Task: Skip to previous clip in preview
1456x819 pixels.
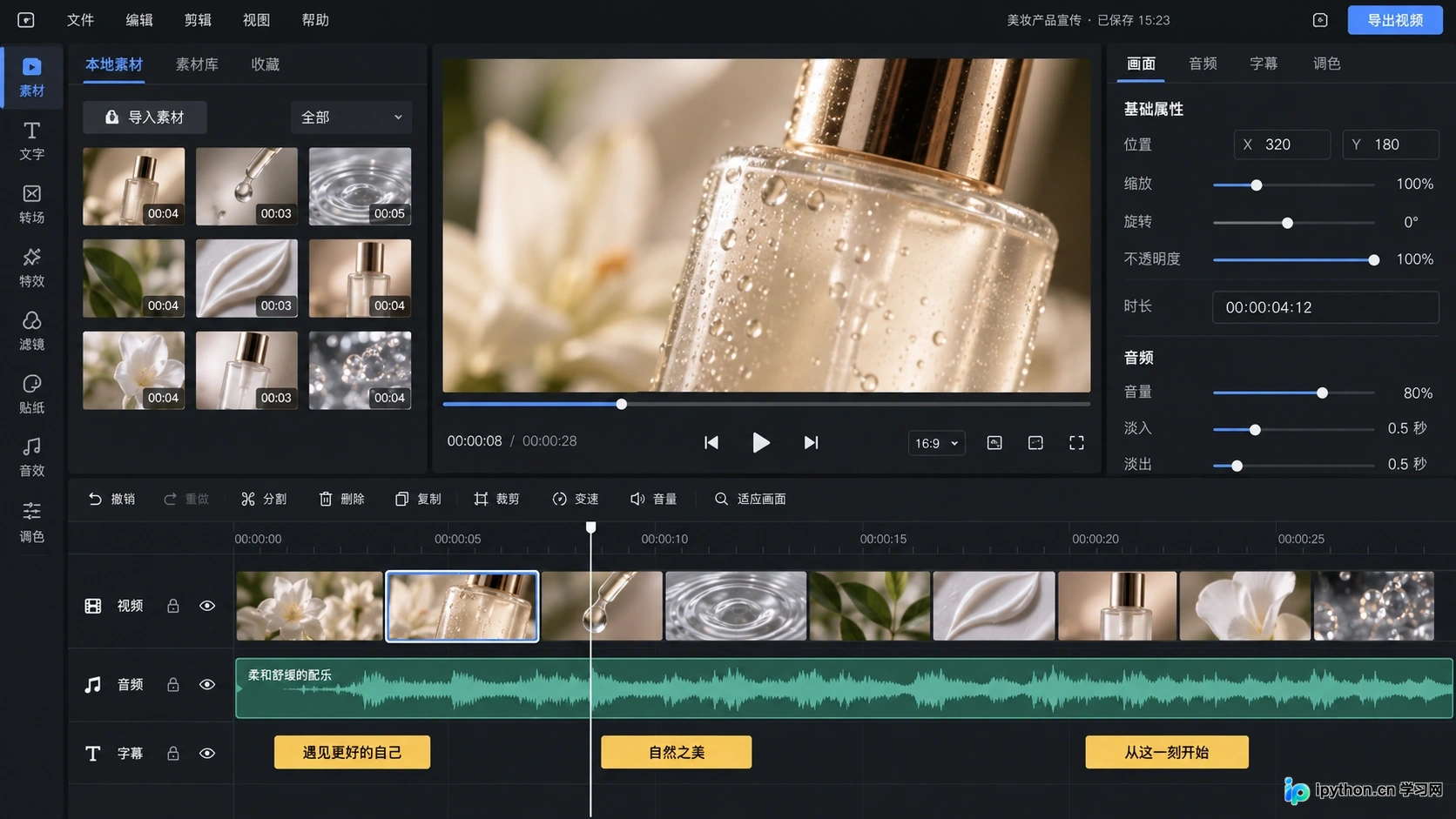Action: (x=711, y=442)
